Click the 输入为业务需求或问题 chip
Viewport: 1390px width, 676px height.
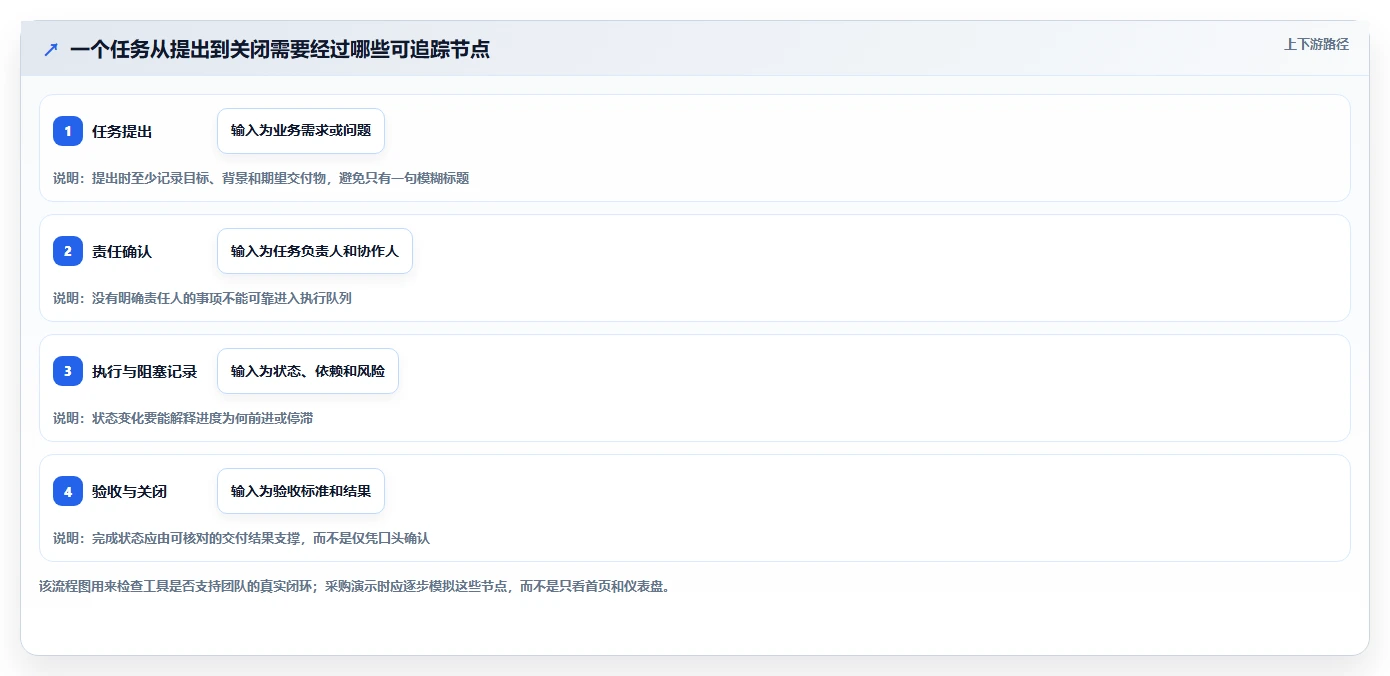[301, 131]
